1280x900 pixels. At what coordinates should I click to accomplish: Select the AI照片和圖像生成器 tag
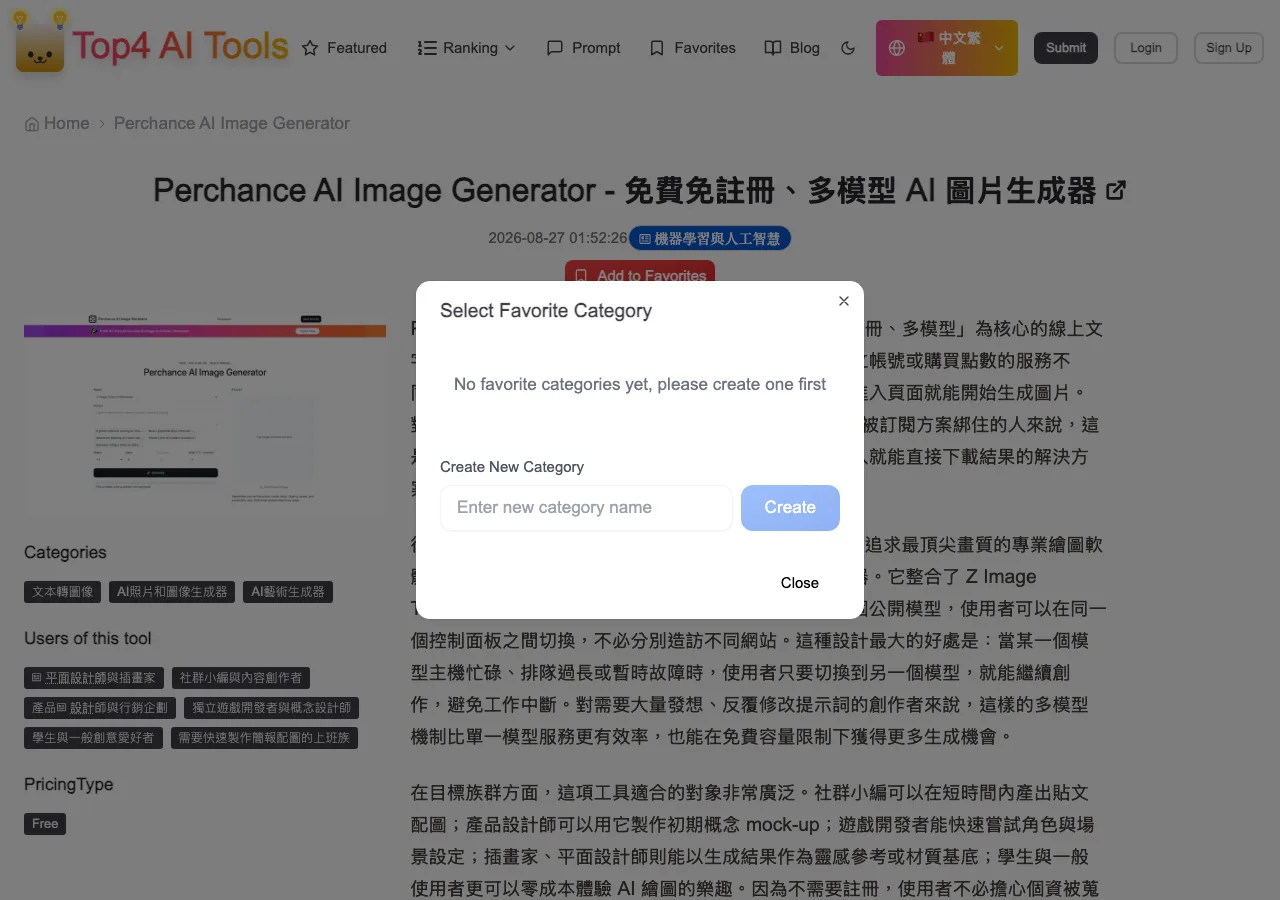(172, 592)
